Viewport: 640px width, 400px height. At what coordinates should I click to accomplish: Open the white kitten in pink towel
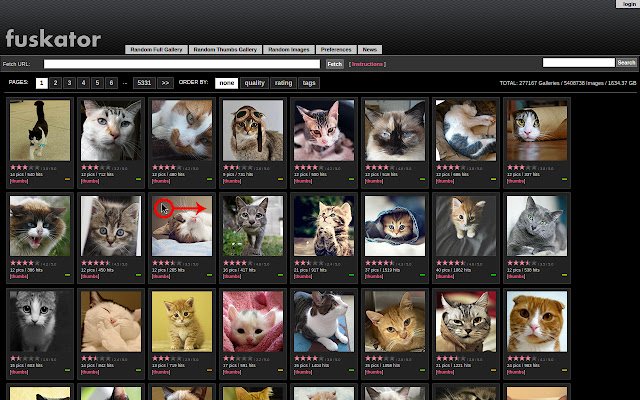coord(253,321)
